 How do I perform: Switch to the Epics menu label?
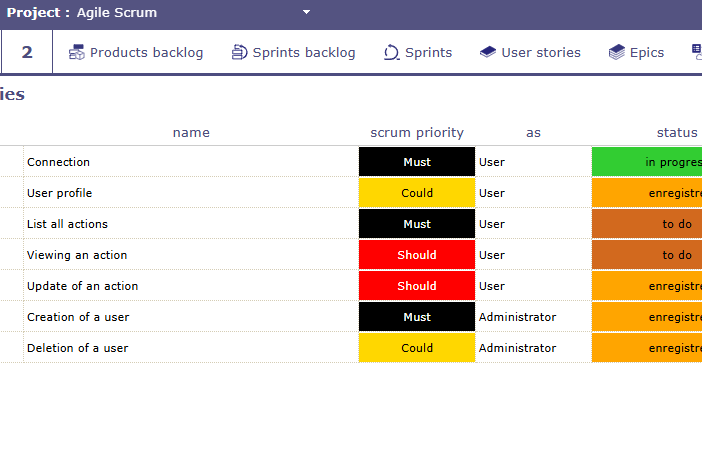pyautogui.click(x=646, y=53)
